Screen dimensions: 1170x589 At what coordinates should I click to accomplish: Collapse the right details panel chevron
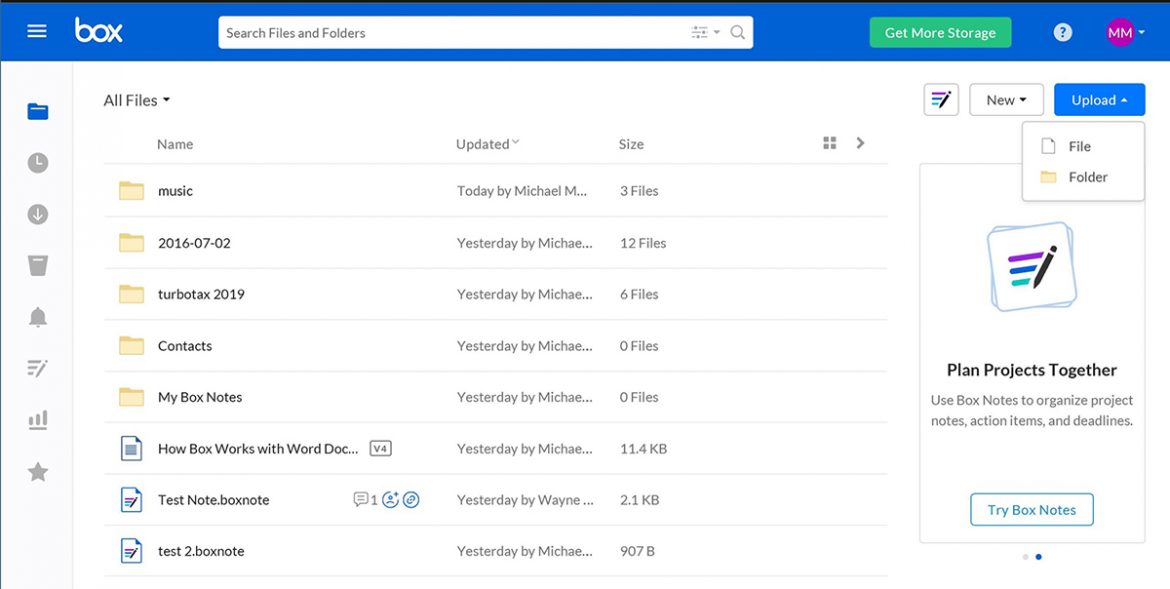(860, 142)
